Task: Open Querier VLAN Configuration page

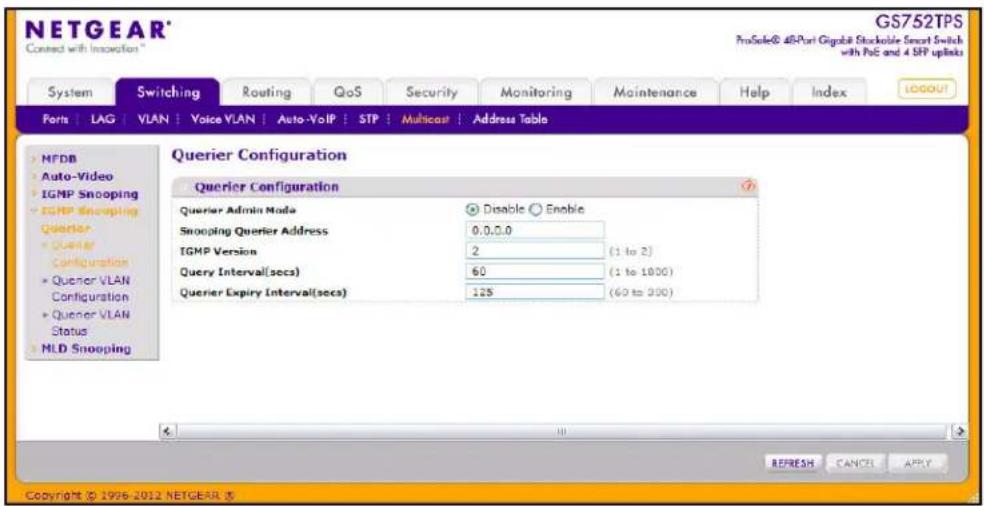Action: tap(90, 288)
